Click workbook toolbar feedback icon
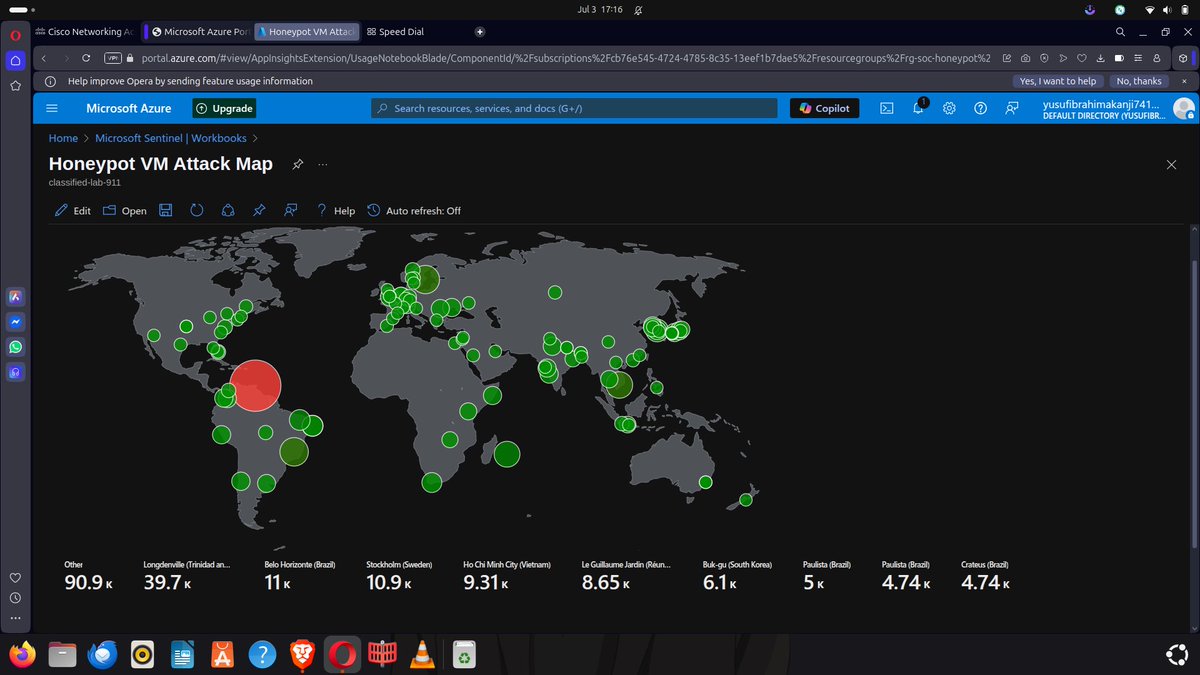The image size is (1200, 675). coord(290,210)
